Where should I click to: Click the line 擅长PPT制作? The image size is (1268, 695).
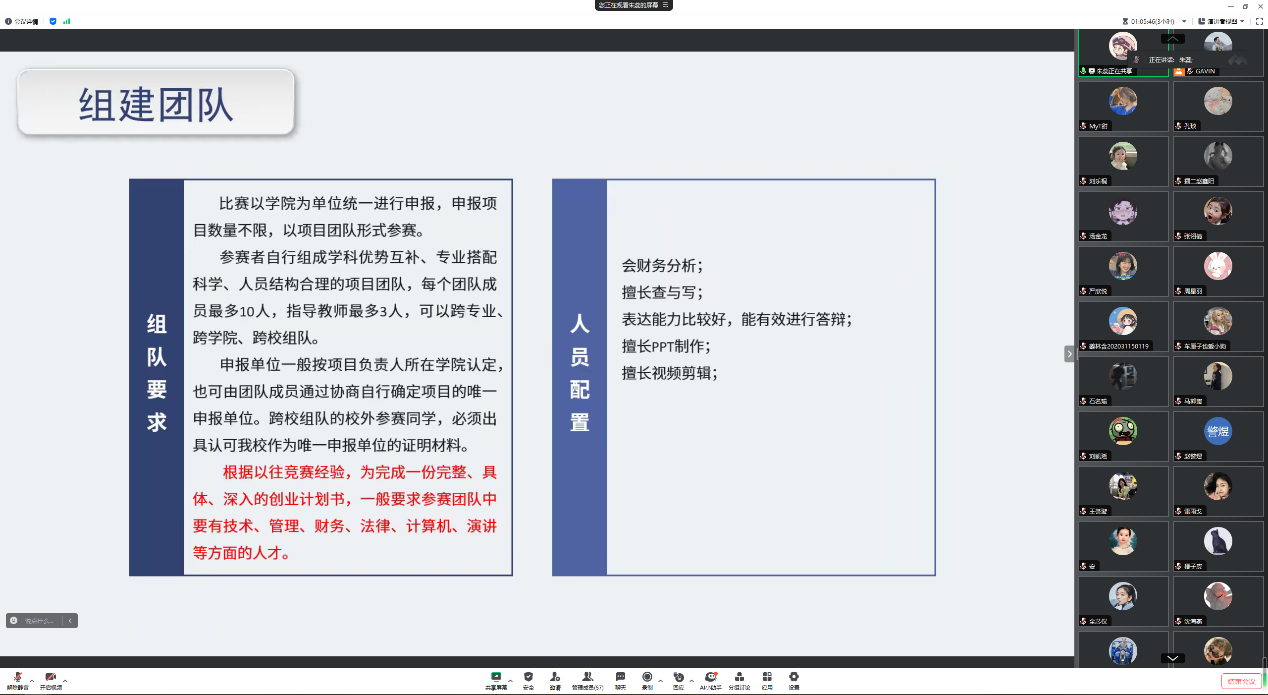(666, 346)
